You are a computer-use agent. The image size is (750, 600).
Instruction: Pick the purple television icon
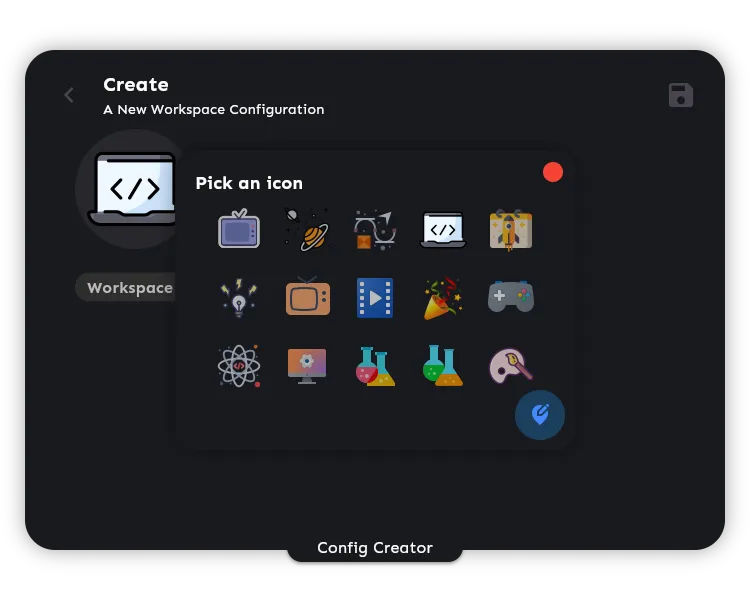239,229
